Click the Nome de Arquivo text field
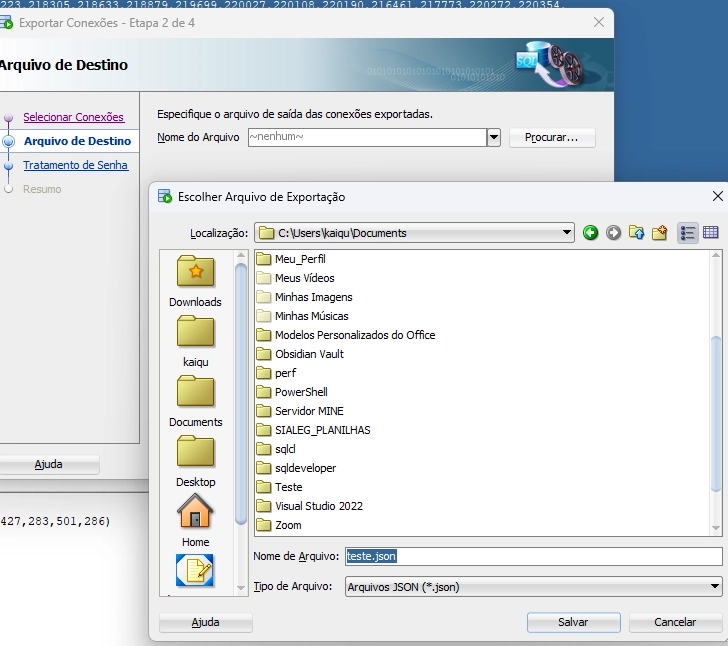 pos(533,556)
